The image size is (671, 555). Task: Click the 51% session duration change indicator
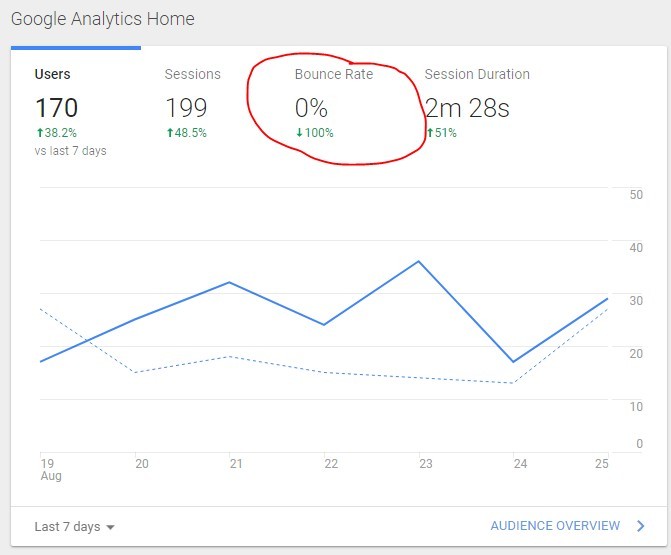442,133
